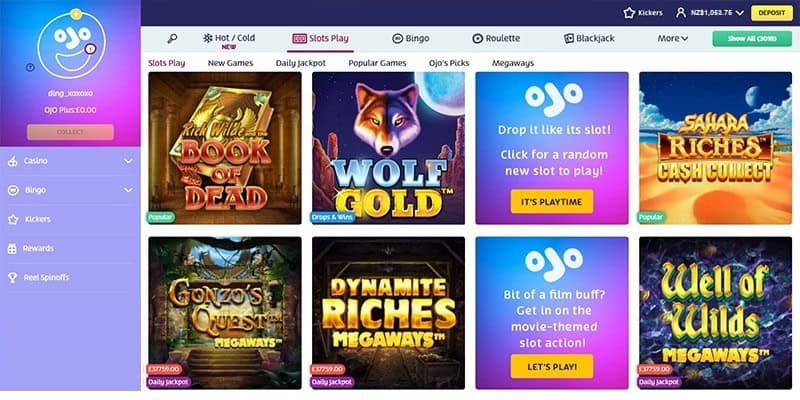
Task: Open the More dropdown menu
Action: point(672,38)
